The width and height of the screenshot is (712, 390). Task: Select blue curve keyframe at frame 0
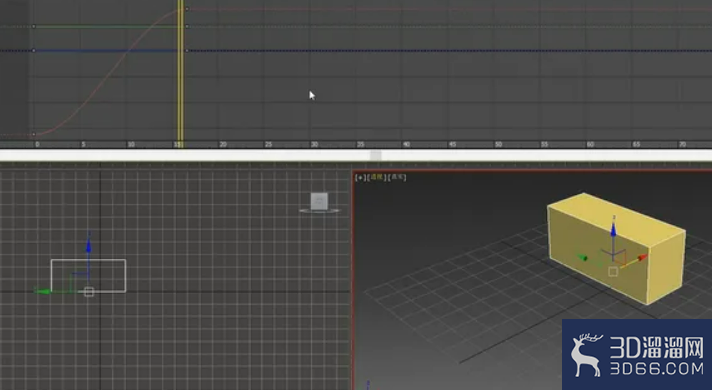pyautogui.click(x=34, y=50)
